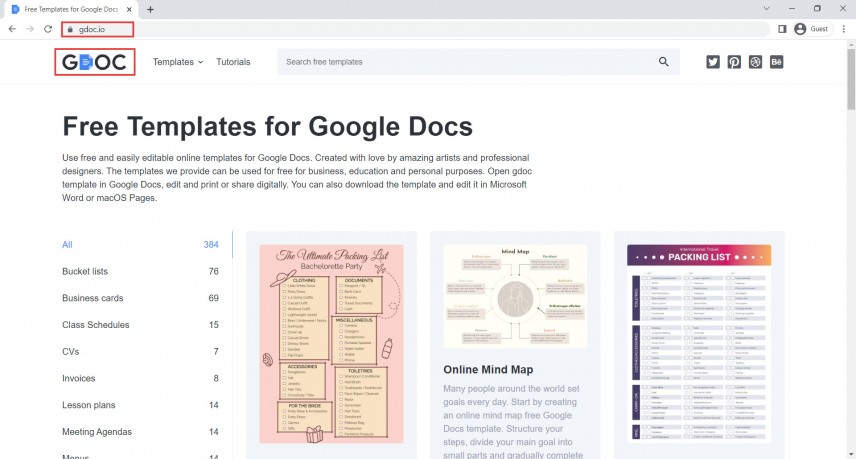Open the Behance social icon
This screenshot has height=459, width=856.
pyautogui.click(x=776, y=62)
